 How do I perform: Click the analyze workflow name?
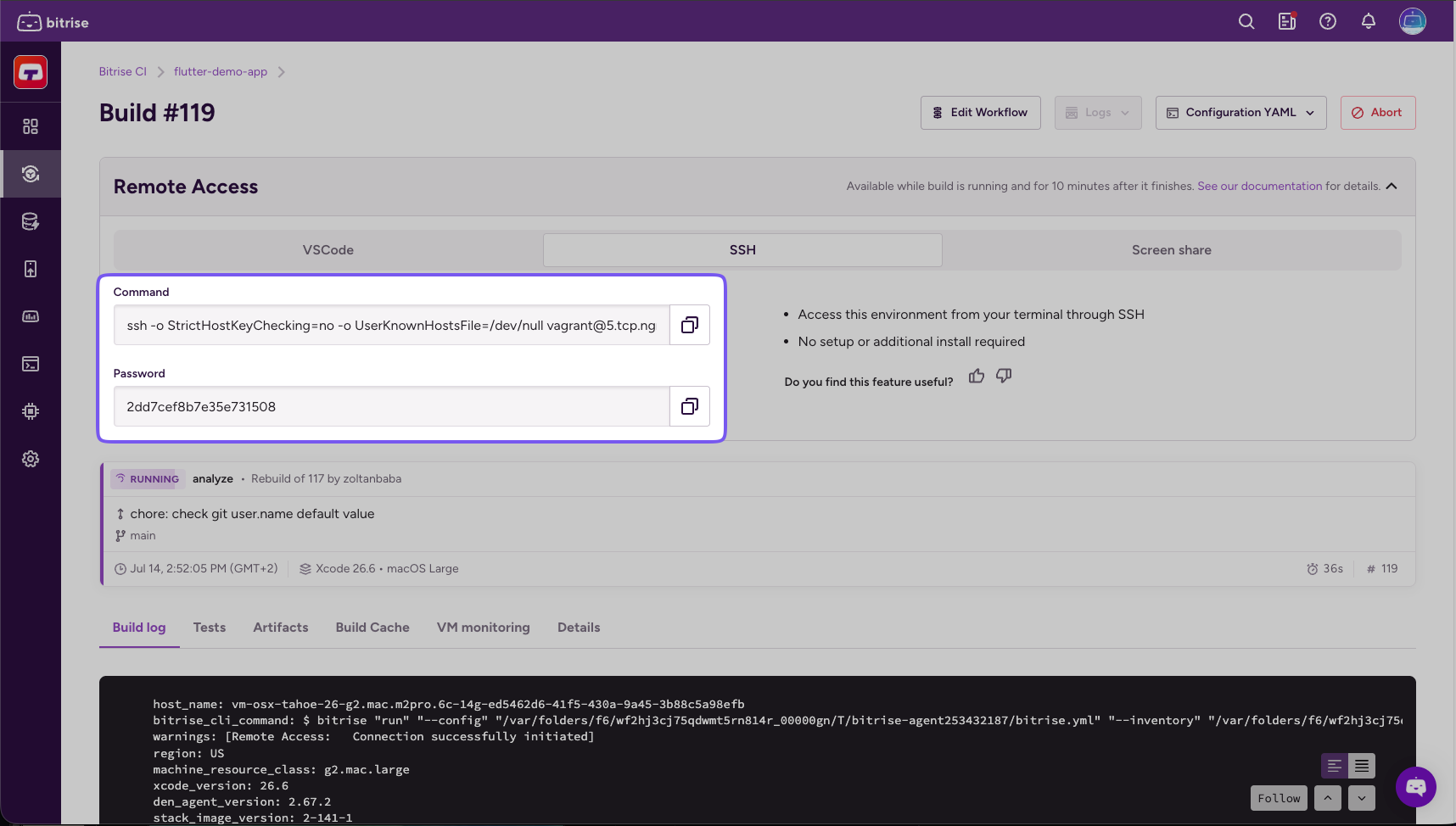213,479
